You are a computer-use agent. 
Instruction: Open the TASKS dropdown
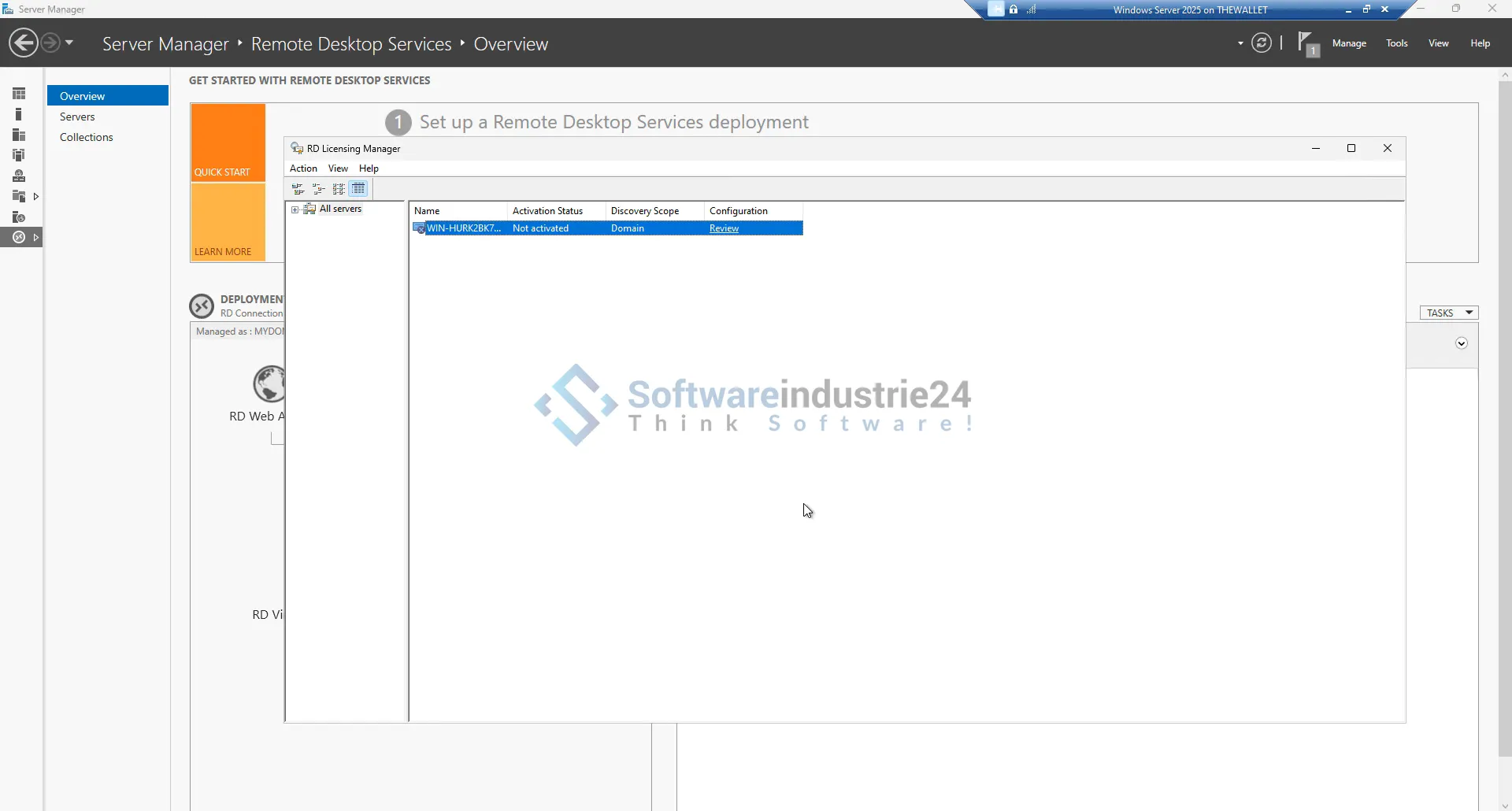pyautogui.click(x=1448, y=313)
